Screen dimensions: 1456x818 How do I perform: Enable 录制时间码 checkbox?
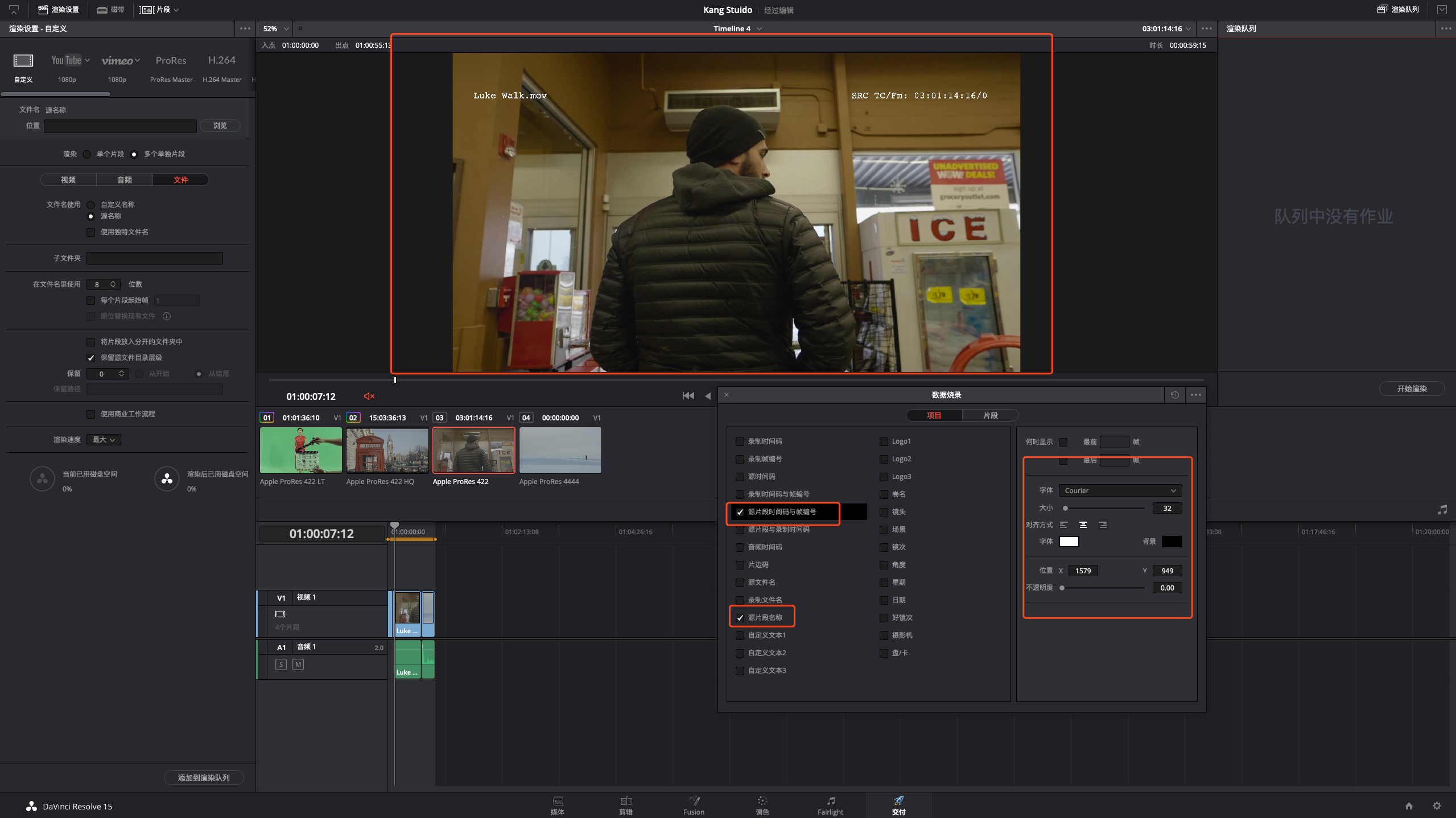point(740,441)
